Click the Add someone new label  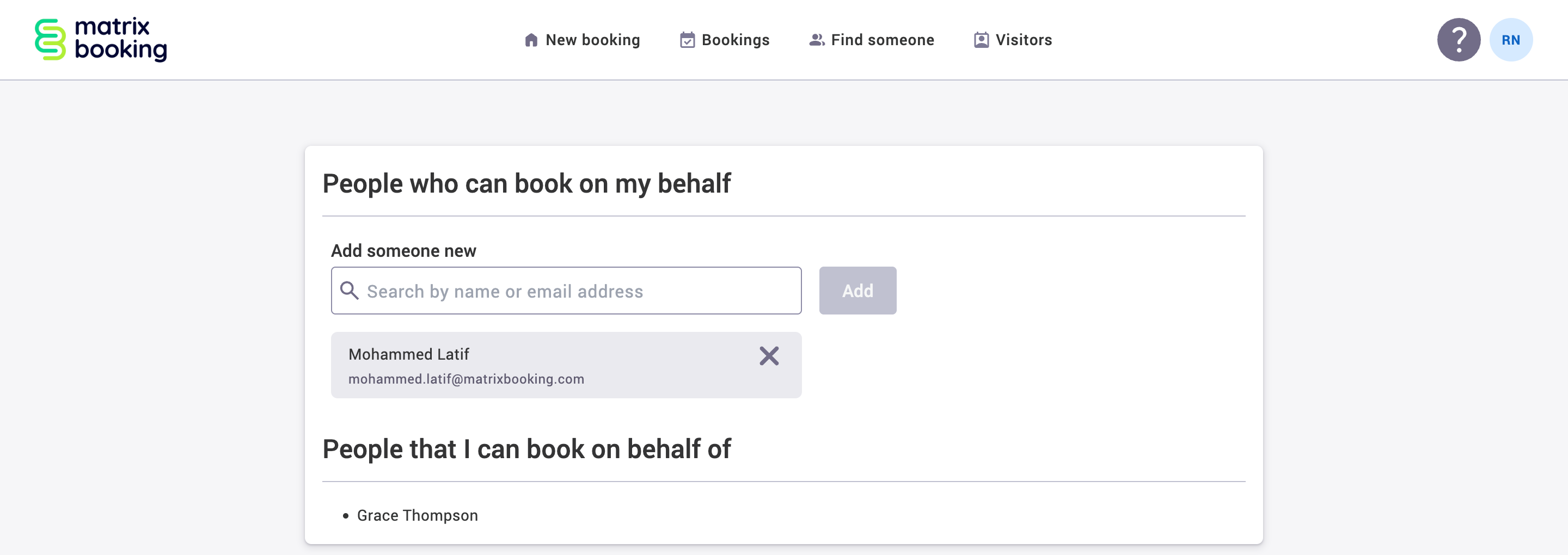click(403, 250)
